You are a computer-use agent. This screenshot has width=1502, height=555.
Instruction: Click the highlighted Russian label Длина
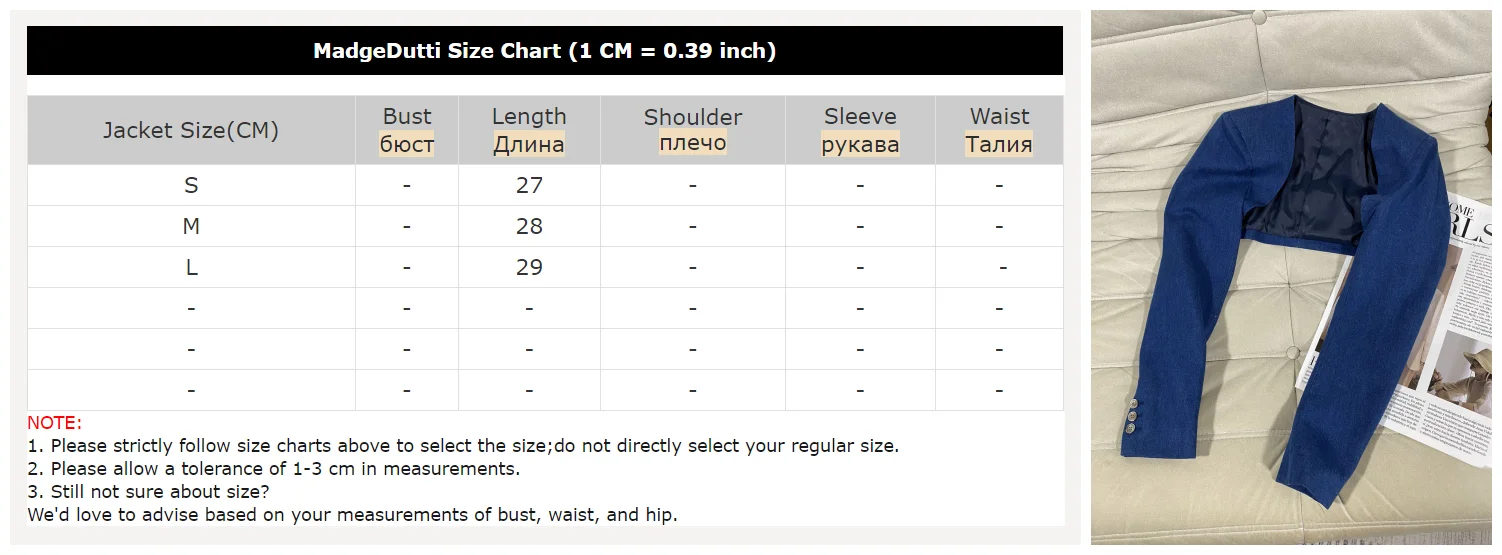[x=529, y=144]
